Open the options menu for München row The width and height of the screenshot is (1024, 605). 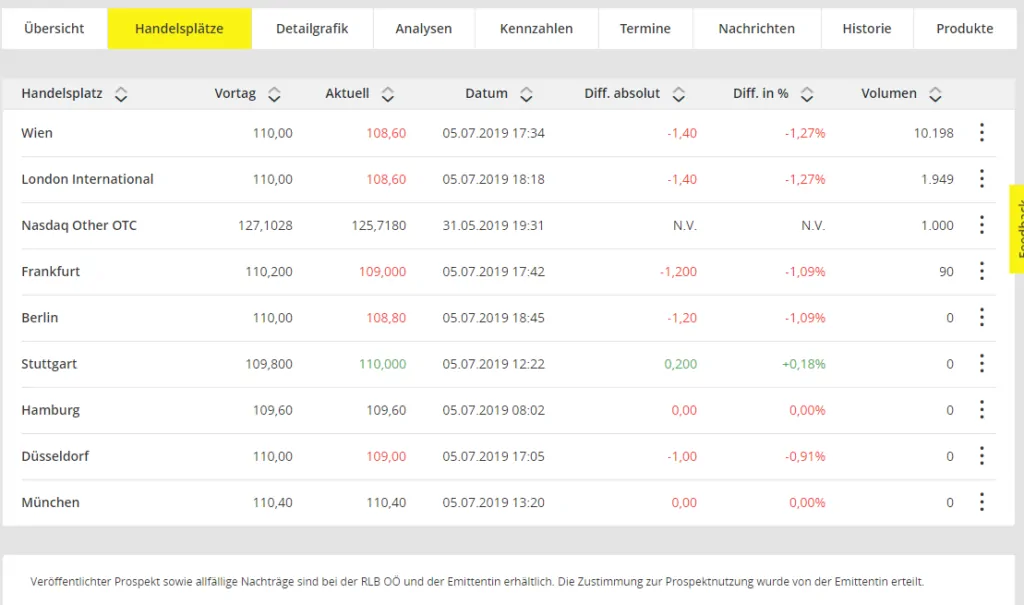tap(982, 502)
